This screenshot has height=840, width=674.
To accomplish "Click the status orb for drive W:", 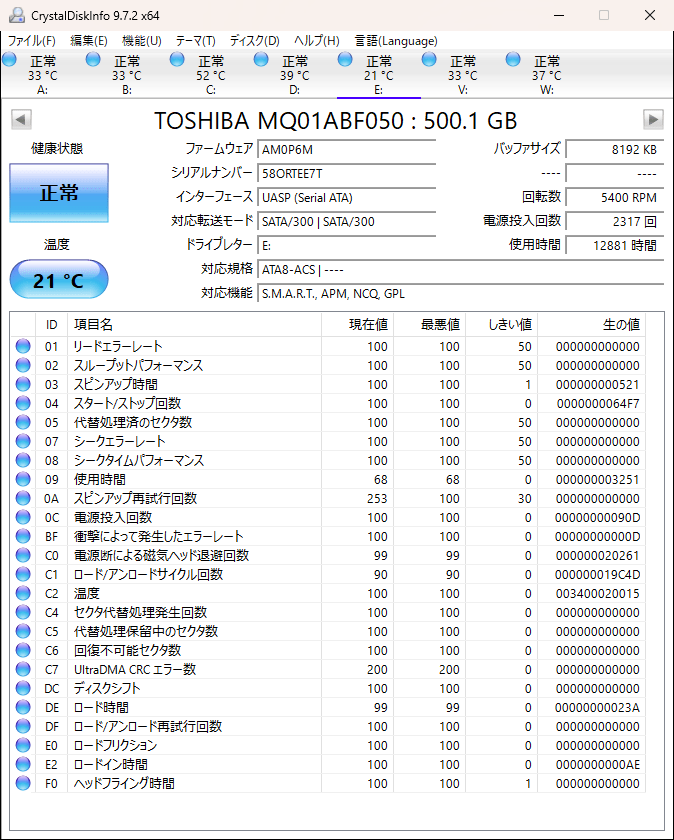I will (514, 61).
